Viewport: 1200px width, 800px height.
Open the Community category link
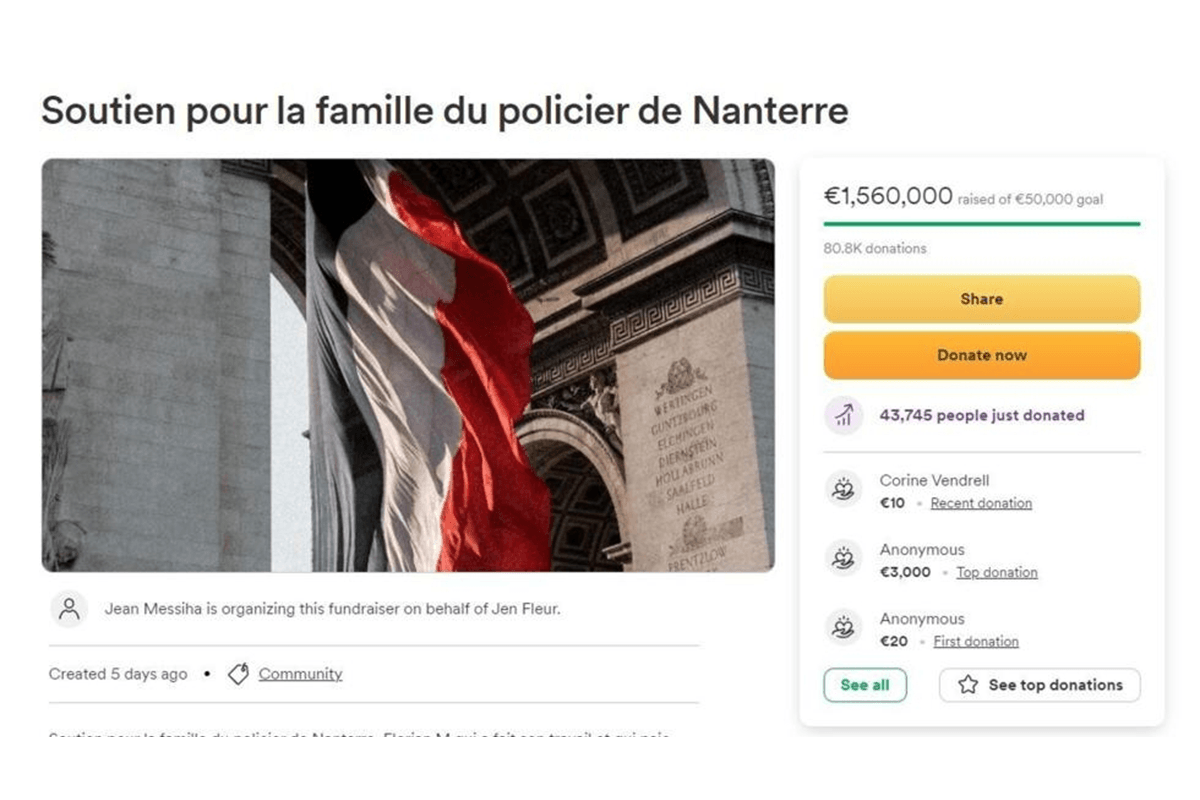coord(300,674)
